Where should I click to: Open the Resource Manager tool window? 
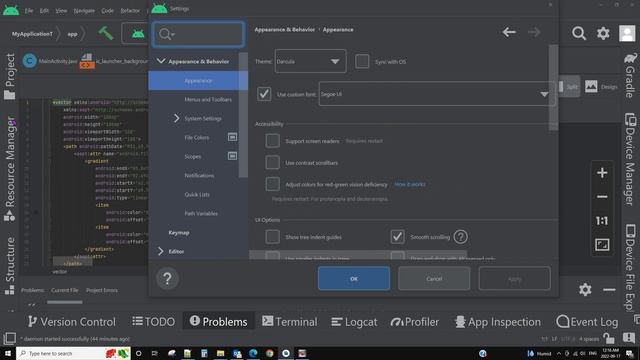pos(10,169)
